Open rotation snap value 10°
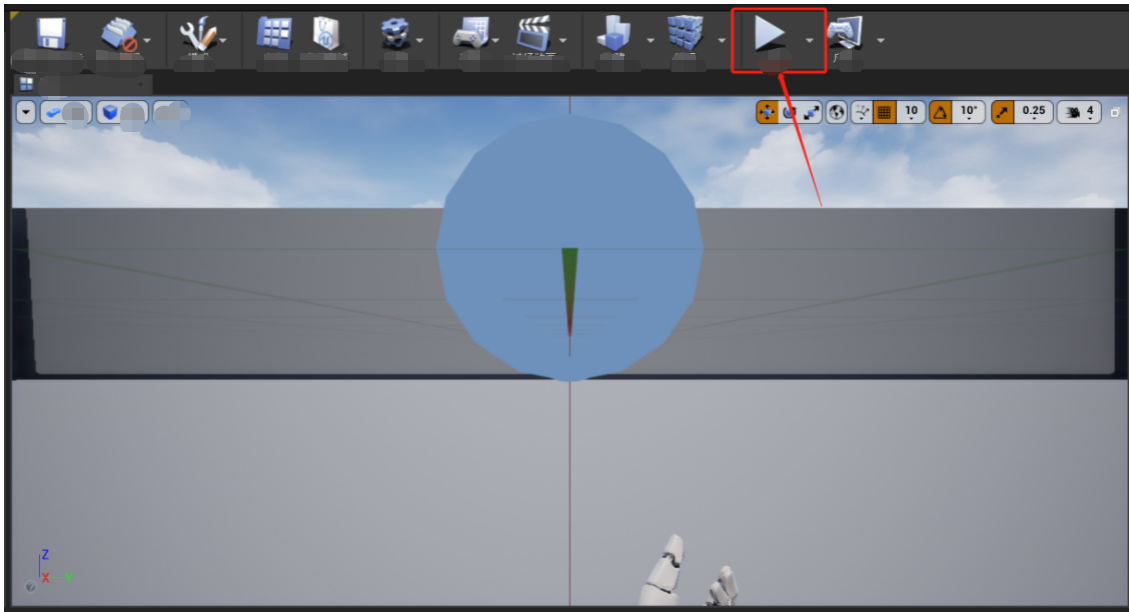Image resolution: width=1129 pixels, height=612 pixels. (969, 112)
